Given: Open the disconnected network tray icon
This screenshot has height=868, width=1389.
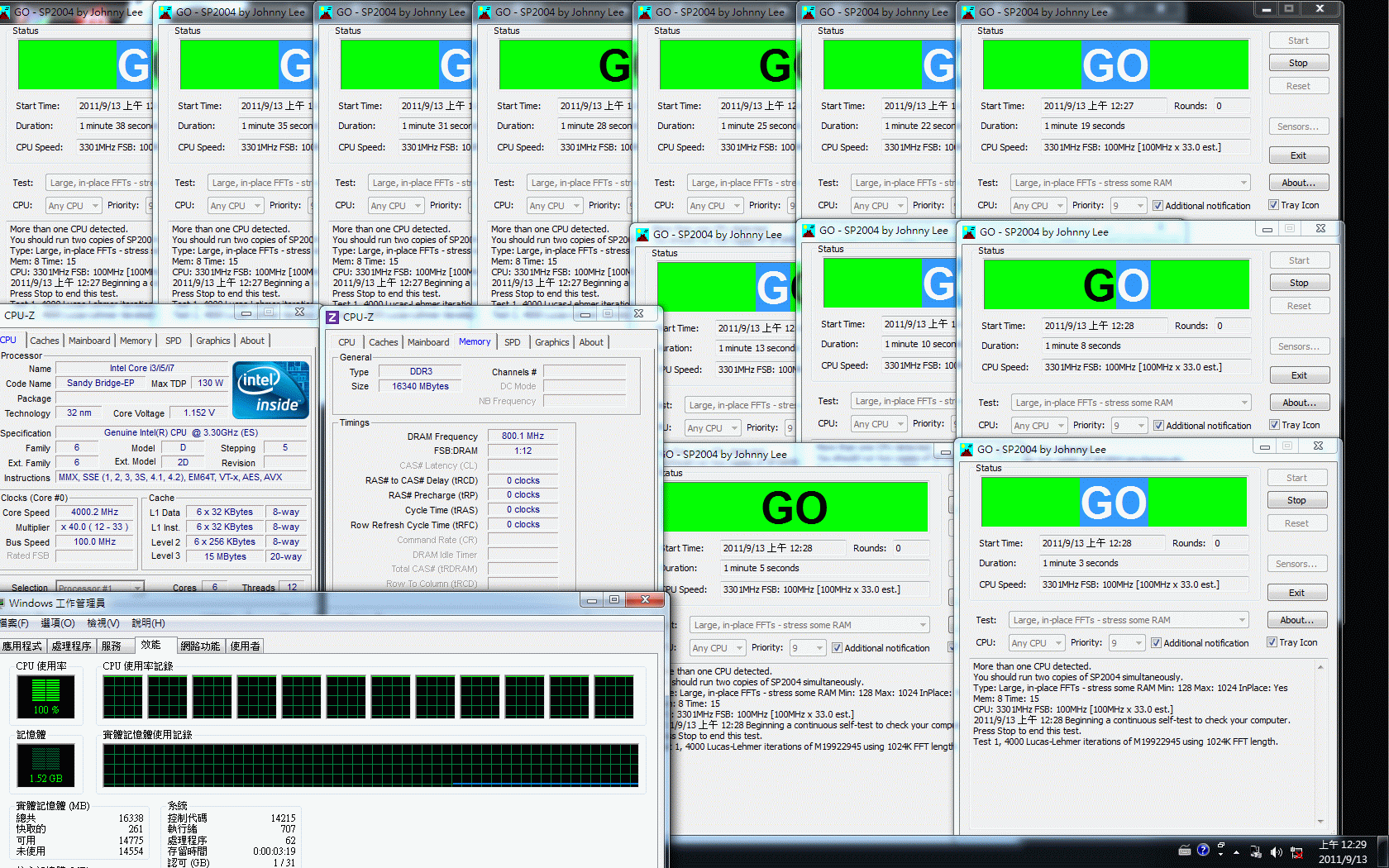Looking at the screenshot, I should (x=1296, y=852).
